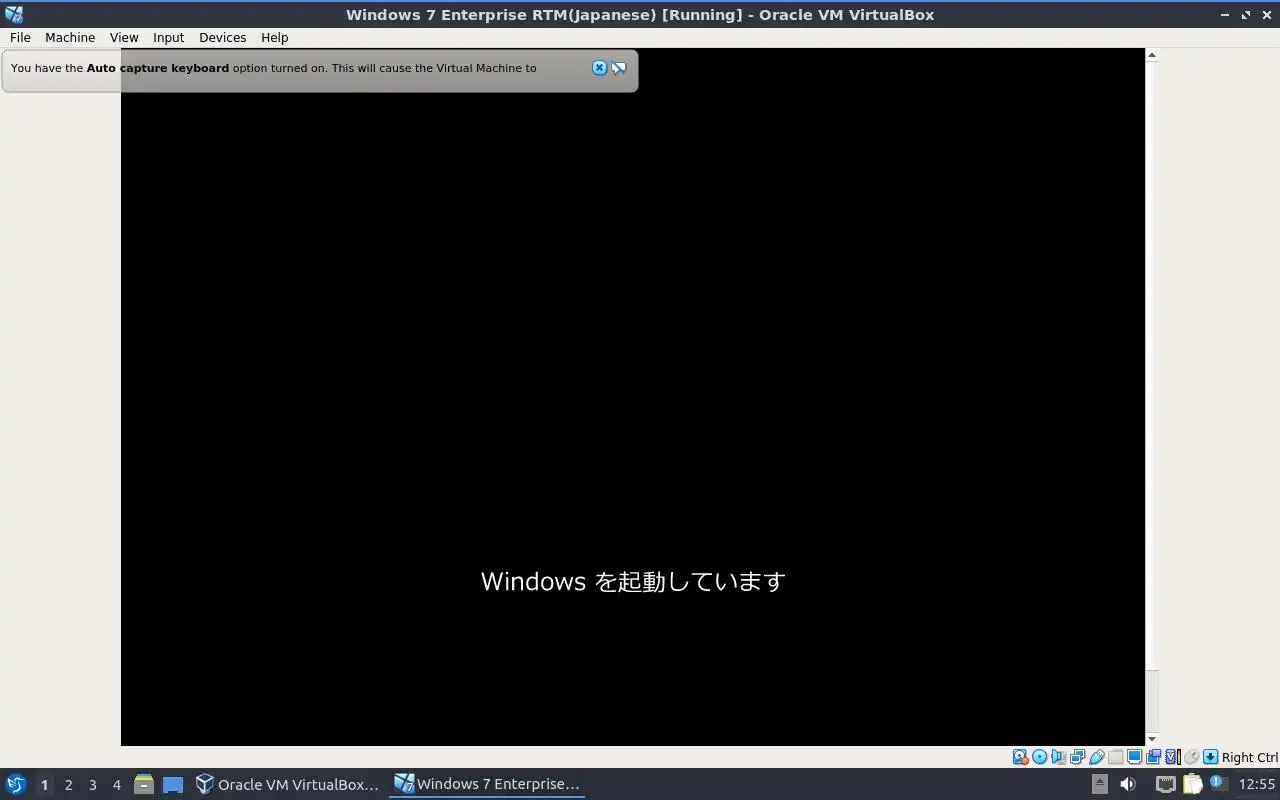Screen dimensions: 1280x800
Task: Open the clipboard manager tray icon
Action: 1192,784
